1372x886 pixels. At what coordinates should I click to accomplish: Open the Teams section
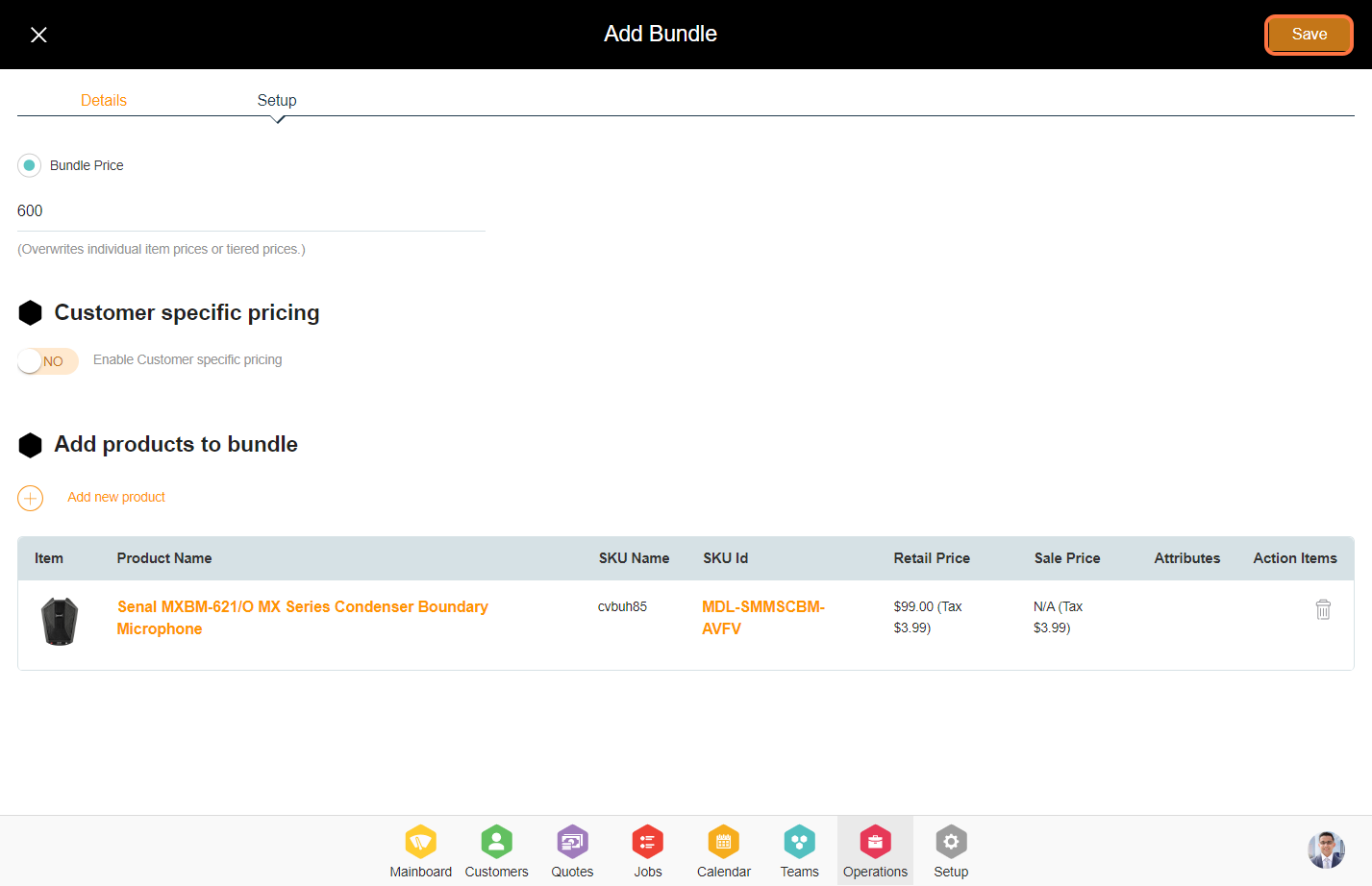tap(799, 851)
